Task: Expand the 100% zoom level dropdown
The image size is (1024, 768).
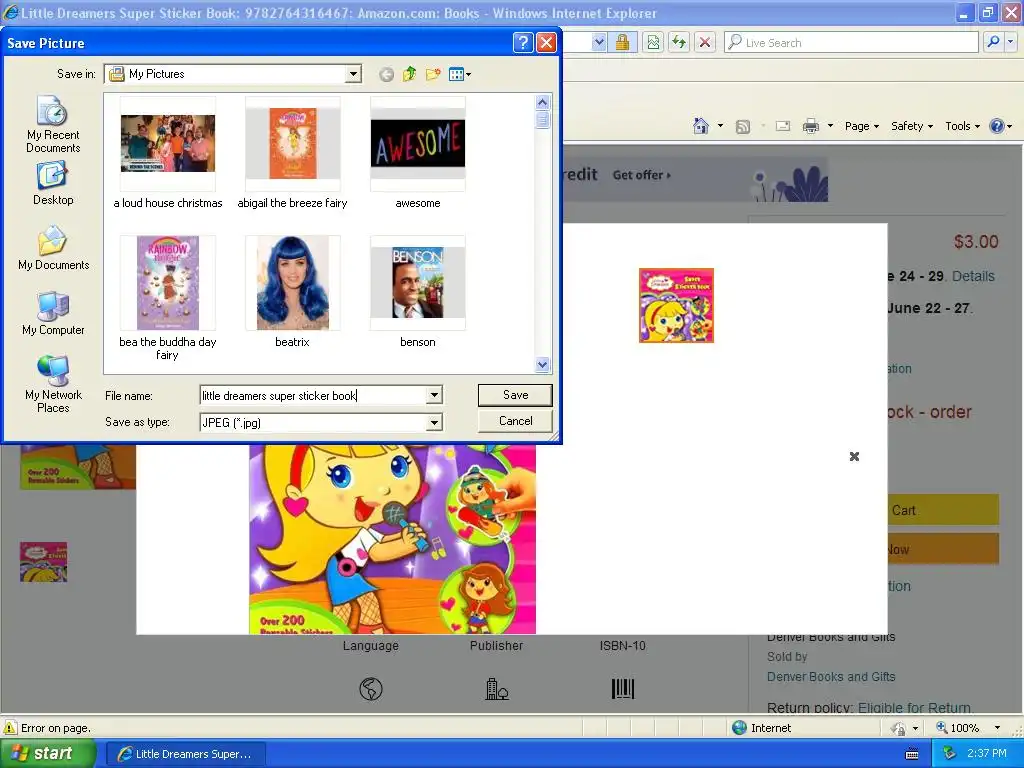Action: coord(997,728)
